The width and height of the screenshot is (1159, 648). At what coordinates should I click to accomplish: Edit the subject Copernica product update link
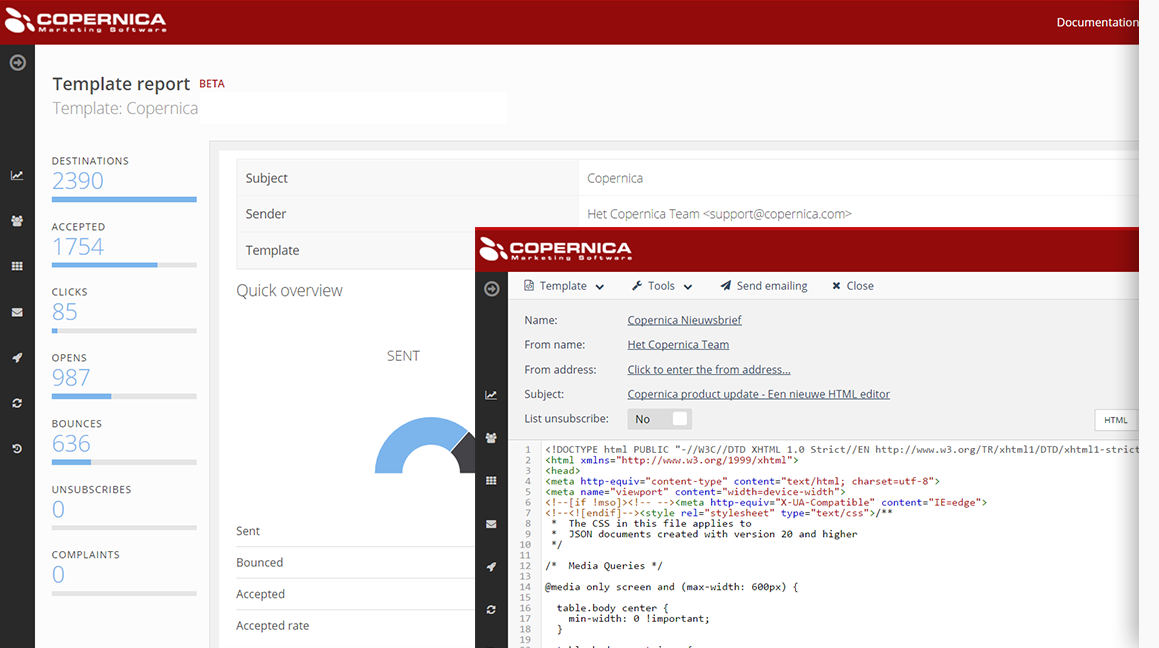coord(758,394)
